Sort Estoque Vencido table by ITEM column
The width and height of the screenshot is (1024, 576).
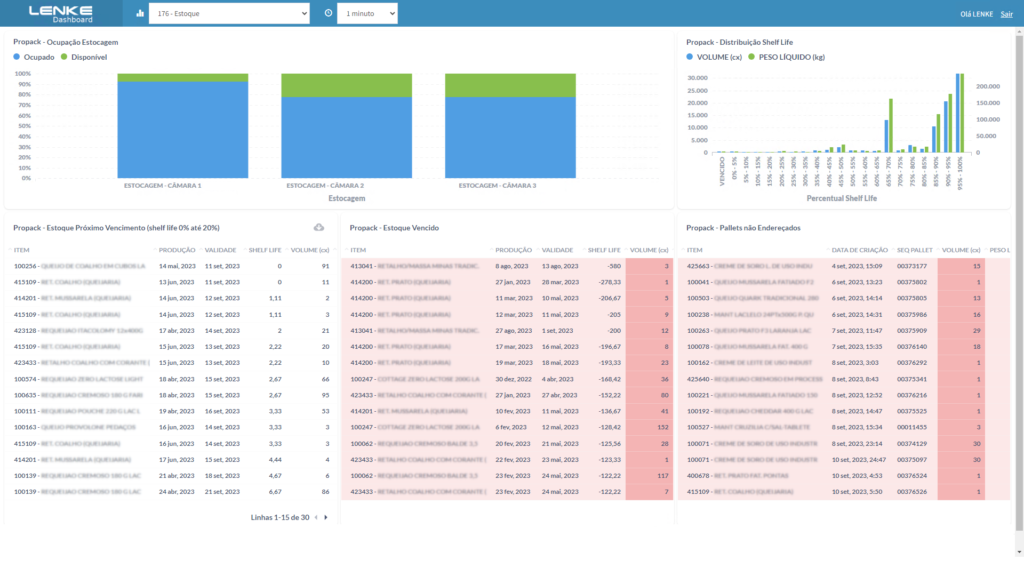click(x=358, y=250)
